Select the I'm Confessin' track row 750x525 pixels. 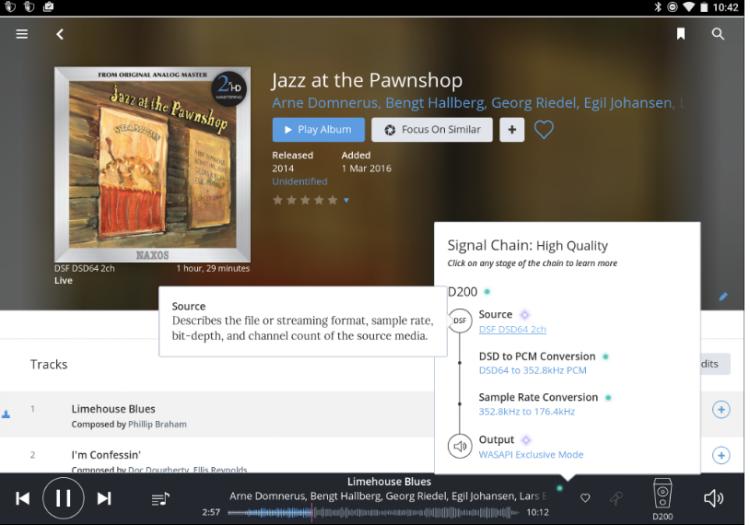click(x=217, y=455)
